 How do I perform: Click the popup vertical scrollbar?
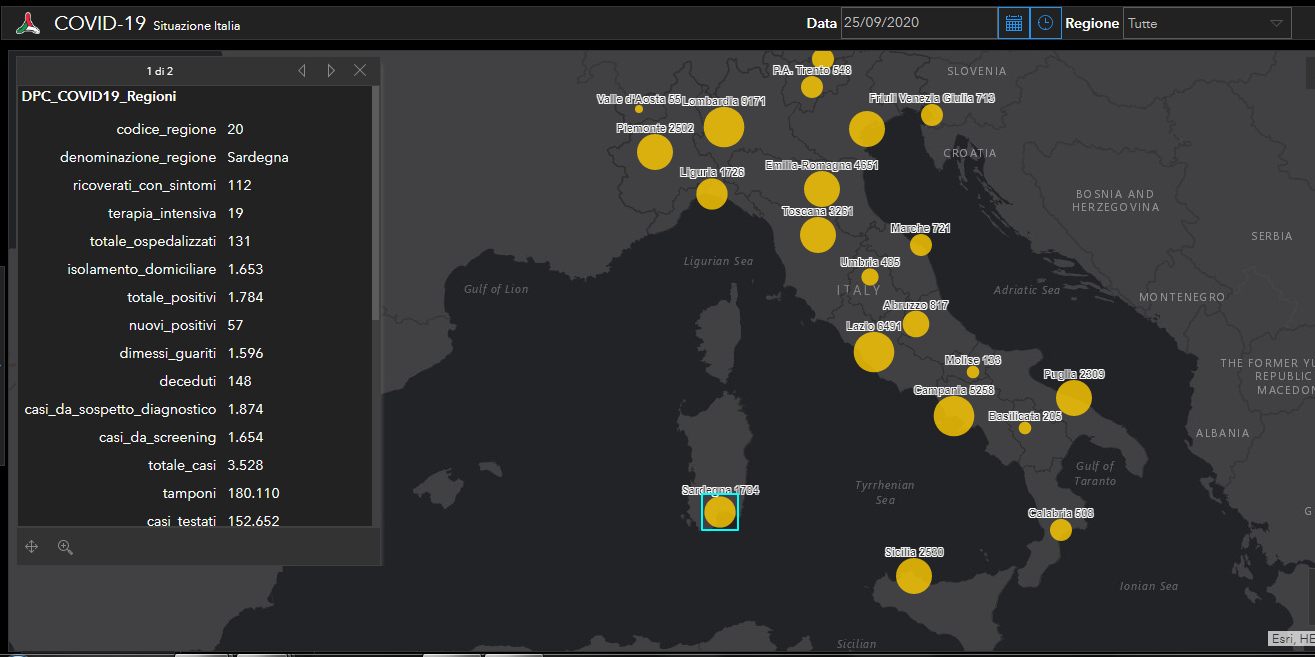pyautogui.click(x=376, y=200)
